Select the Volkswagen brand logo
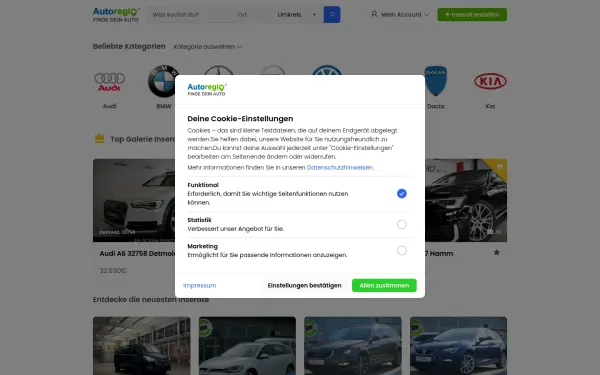 [327, 70]
